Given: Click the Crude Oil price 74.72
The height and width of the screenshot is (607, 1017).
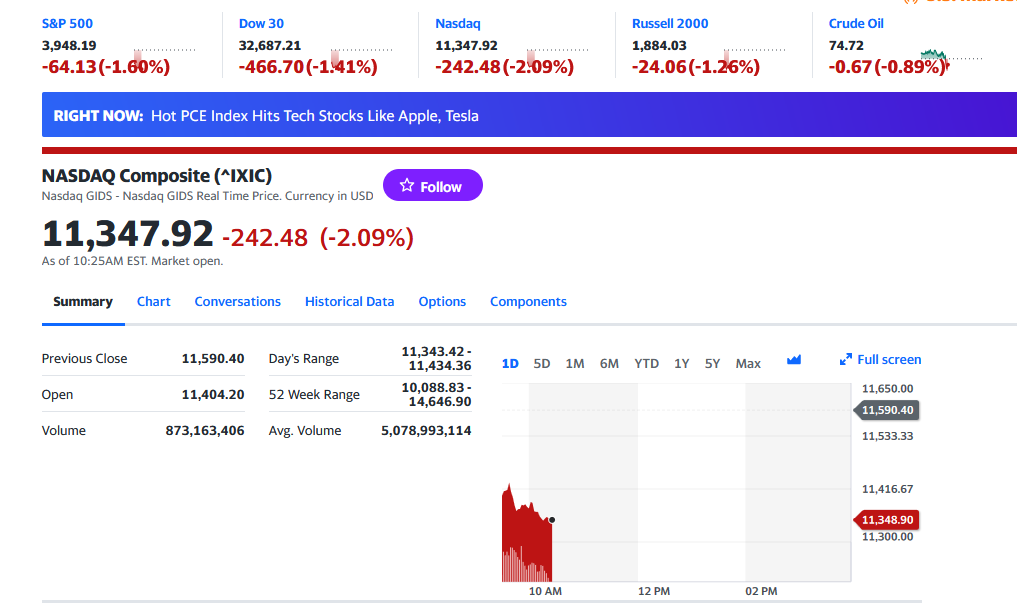Looking at the screenshot, I should [x=846, y=45].
